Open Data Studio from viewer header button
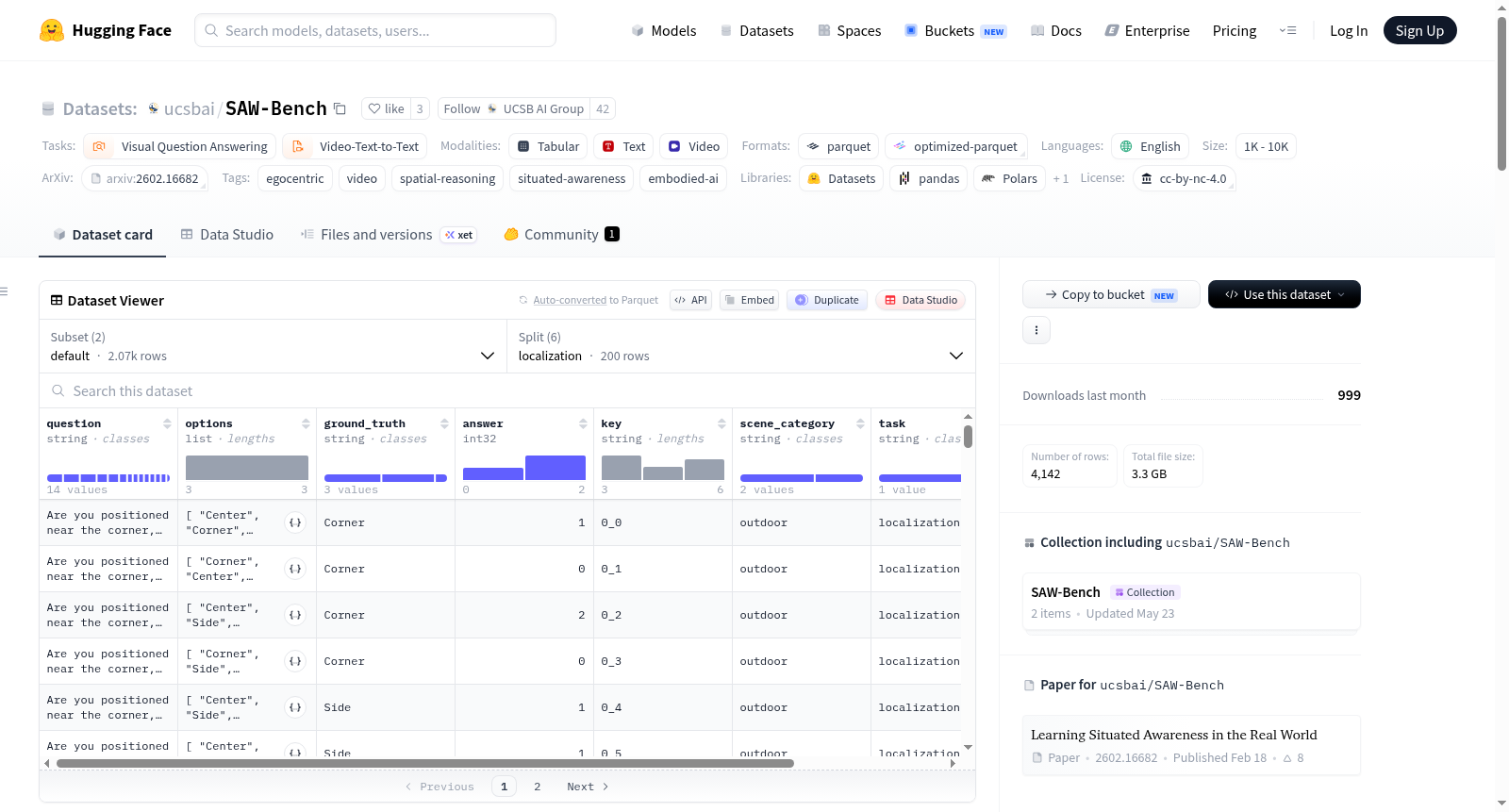Viewport: 1509px width, 812px height. [x=920, y=300]
